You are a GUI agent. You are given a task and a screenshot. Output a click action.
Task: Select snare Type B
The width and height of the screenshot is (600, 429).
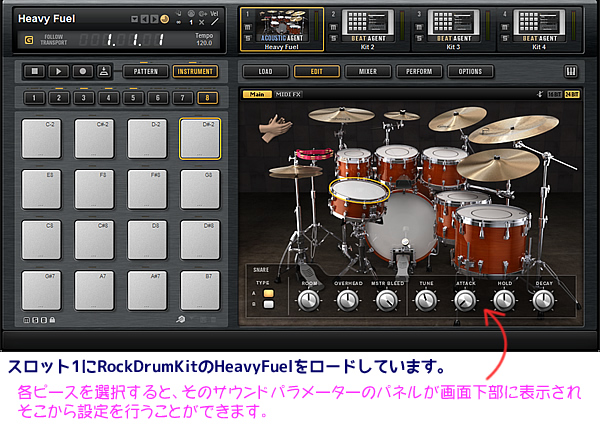pos(269,304)
